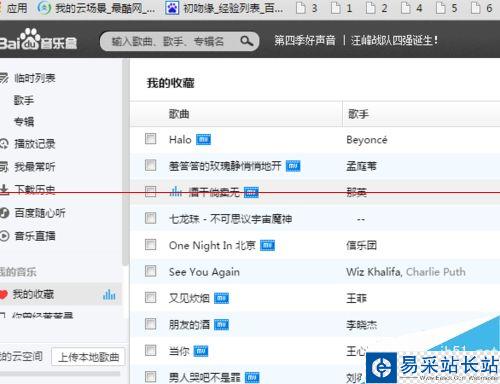Image resolution: width=500 pixels, height=384 pixels.
Task: Click artist 王菲 link
Action: 356,298
